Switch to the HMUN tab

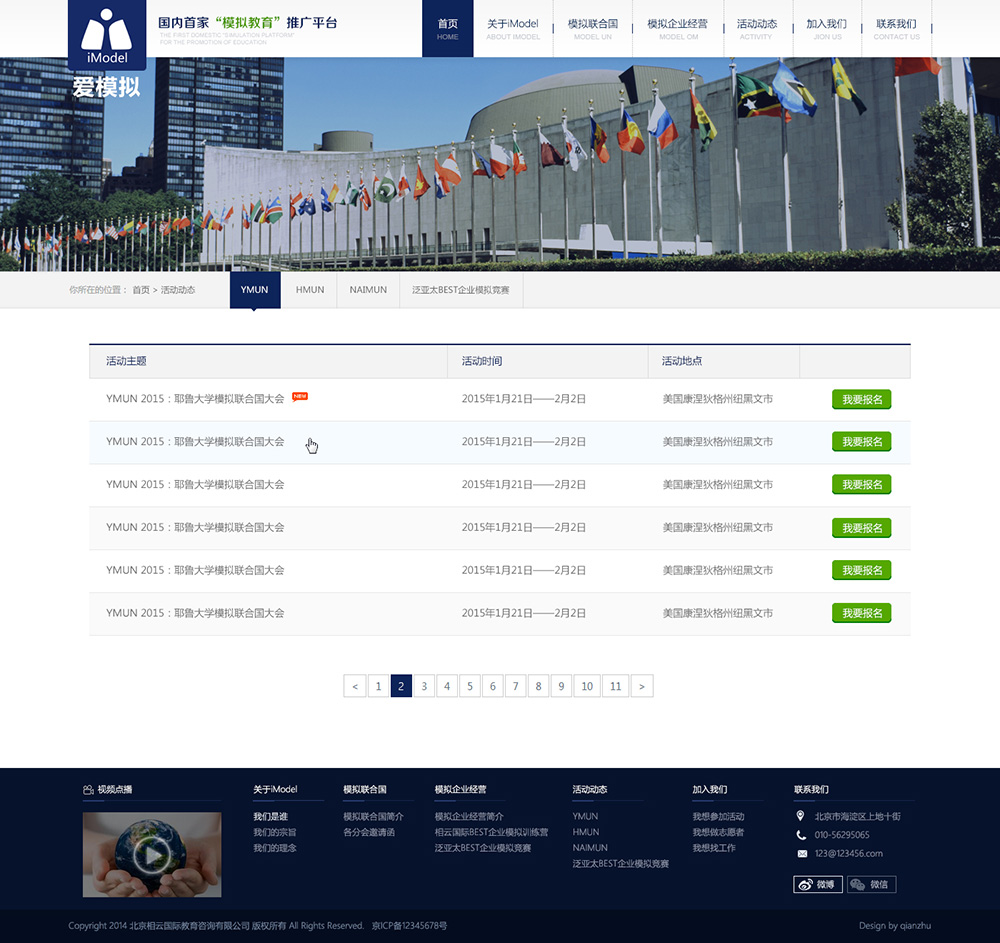pos(310,290)
